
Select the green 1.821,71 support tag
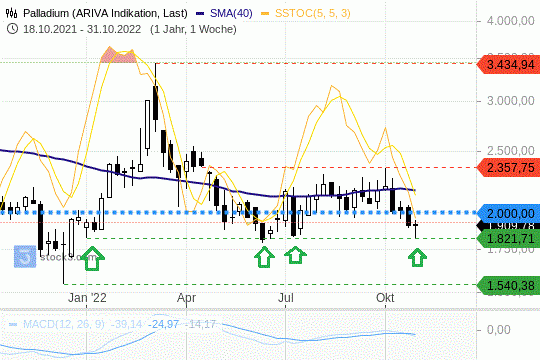point(508,238)
